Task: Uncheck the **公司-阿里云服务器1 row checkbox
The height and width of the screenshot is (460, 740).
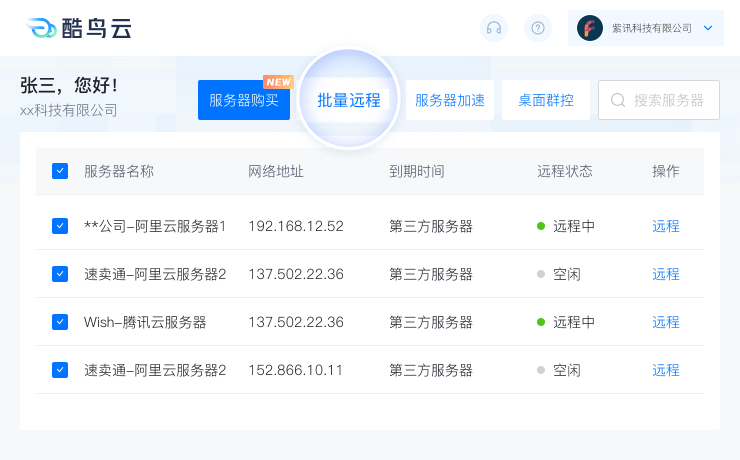Action: pos(60,226)
